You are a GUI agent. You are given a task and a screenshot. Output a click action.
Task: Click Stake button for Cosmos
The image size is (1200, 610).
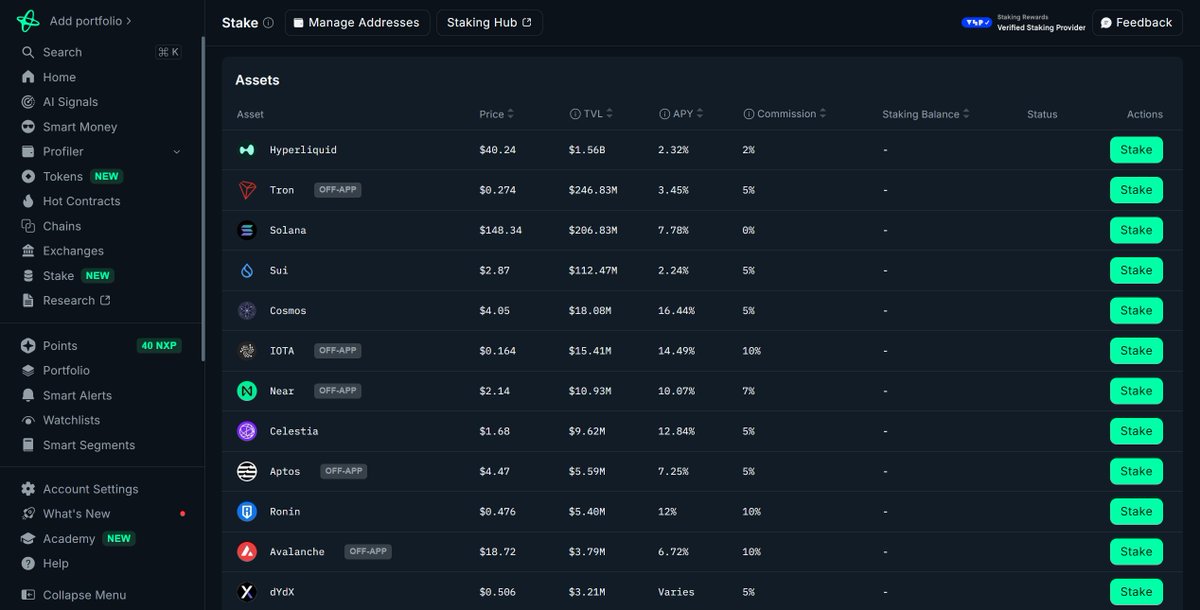click(1136, 310)
